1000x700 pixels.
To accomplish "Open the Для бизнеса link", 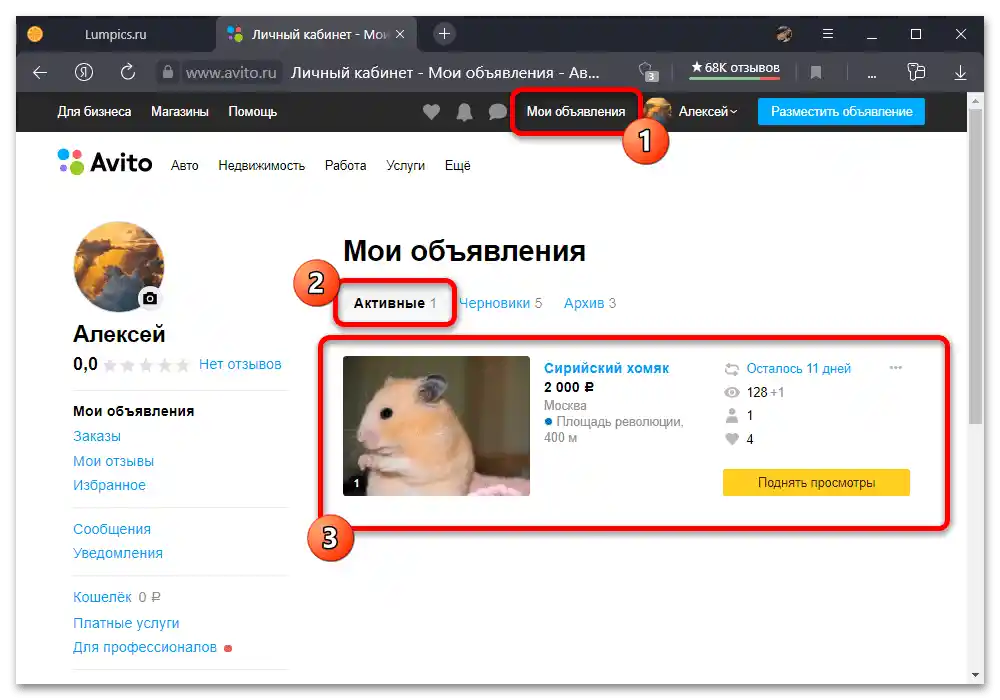I will pyautogui.click(x=94, y=112).
